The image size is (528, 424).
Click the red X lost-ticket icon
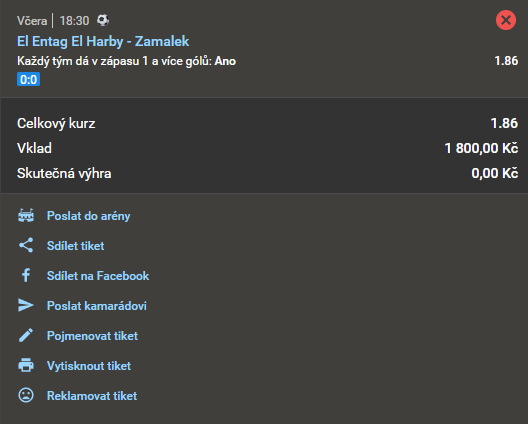506,20
